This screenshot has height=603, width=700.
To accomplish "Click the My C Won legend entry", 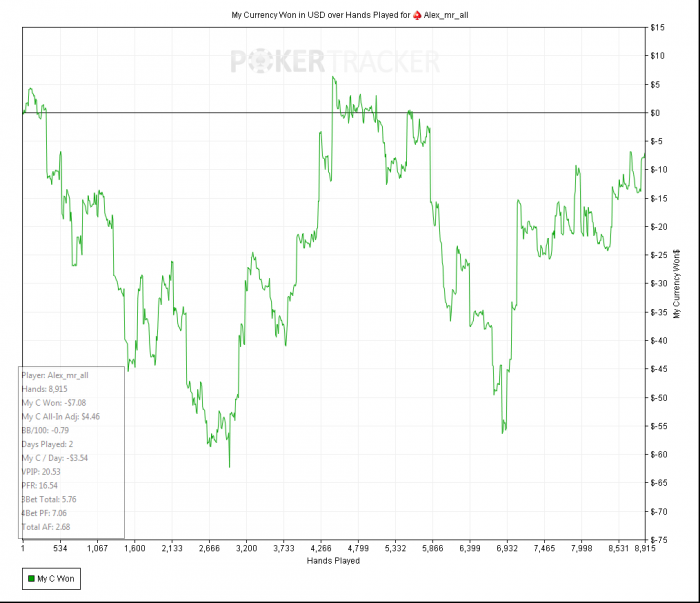I will point(51,578).
